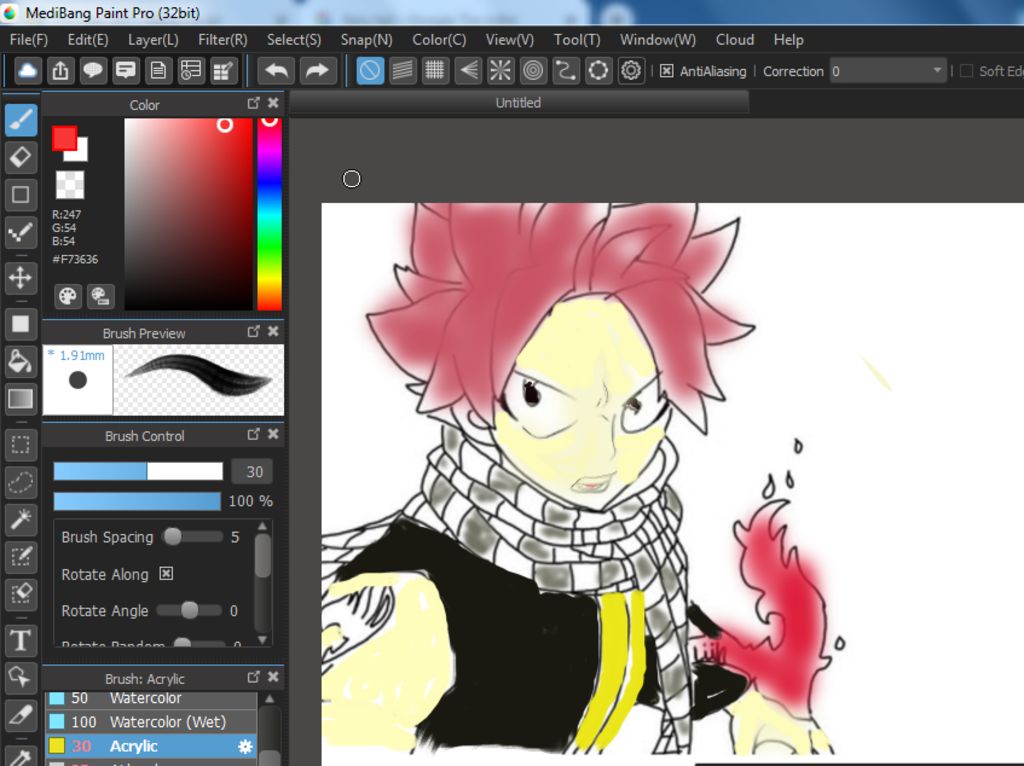
Task: Select the Gradient tool
Action: point(21,398)
